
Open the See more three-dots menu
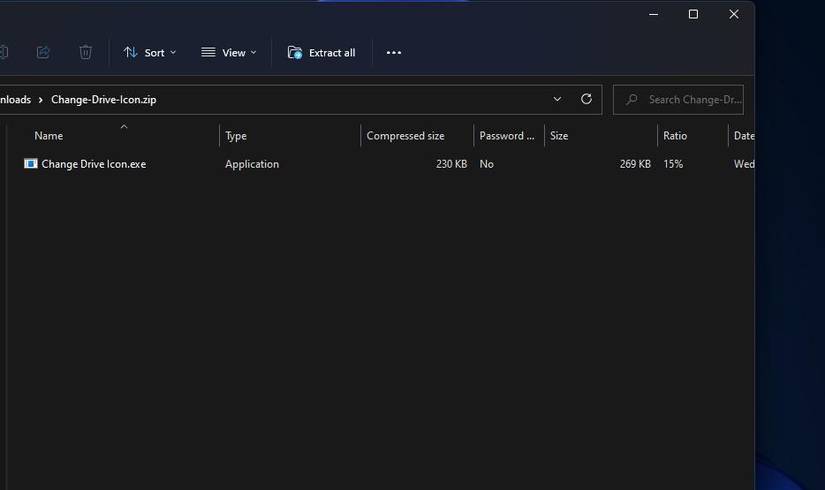[x=394, y=53]
